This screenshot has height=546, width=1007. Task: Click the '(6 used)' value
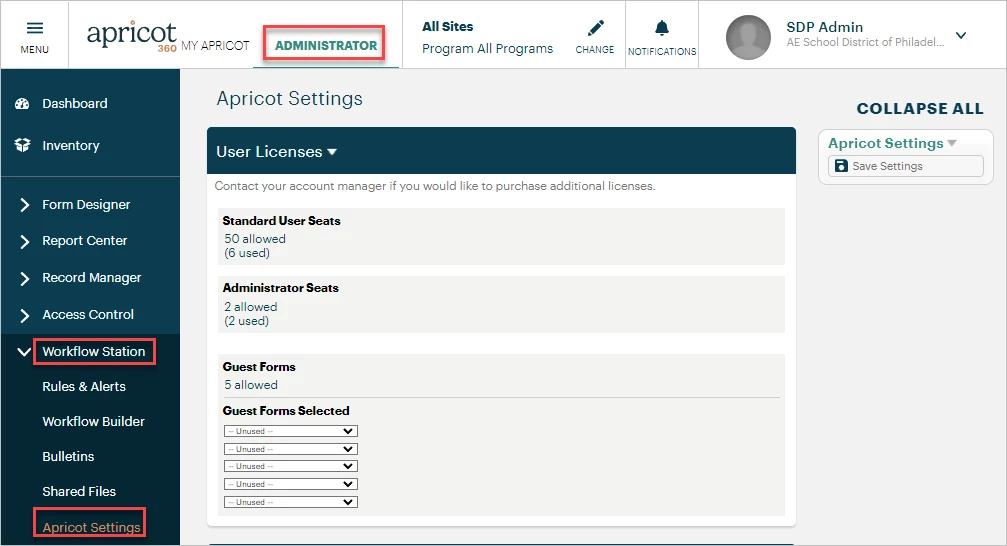pyautogui.click(x=247, y=253)
